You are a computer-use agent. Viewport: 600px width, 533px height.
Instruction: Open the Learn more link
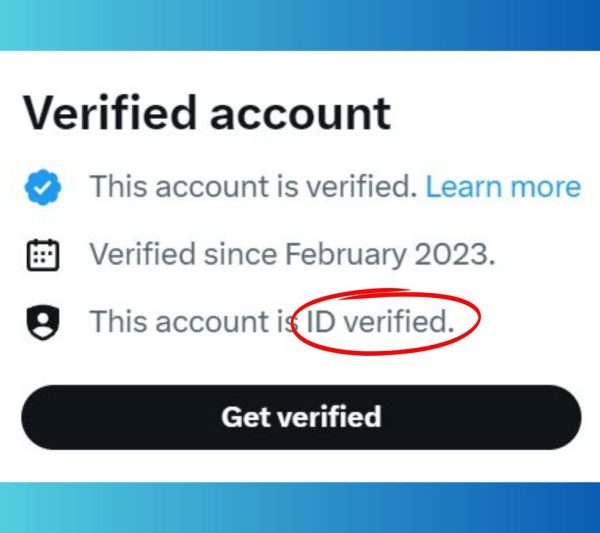coord(503,187)
